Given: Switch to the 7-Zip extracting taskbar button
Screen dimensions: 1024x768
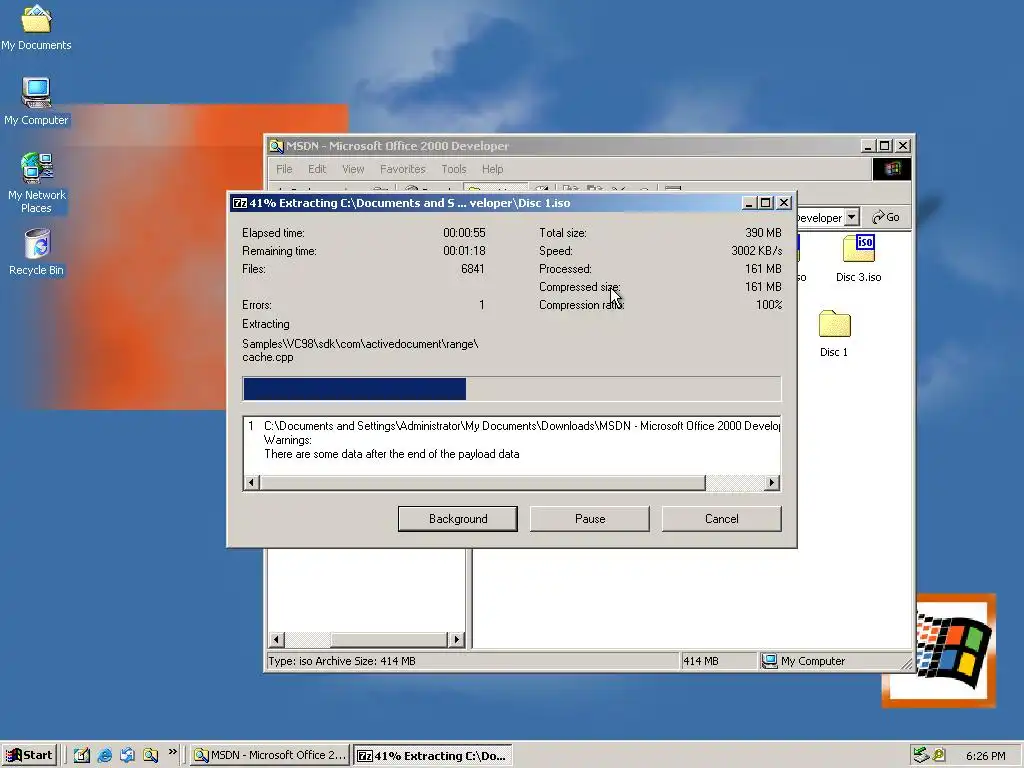Looking at the screenshot, I should click(x=433, y=756).
